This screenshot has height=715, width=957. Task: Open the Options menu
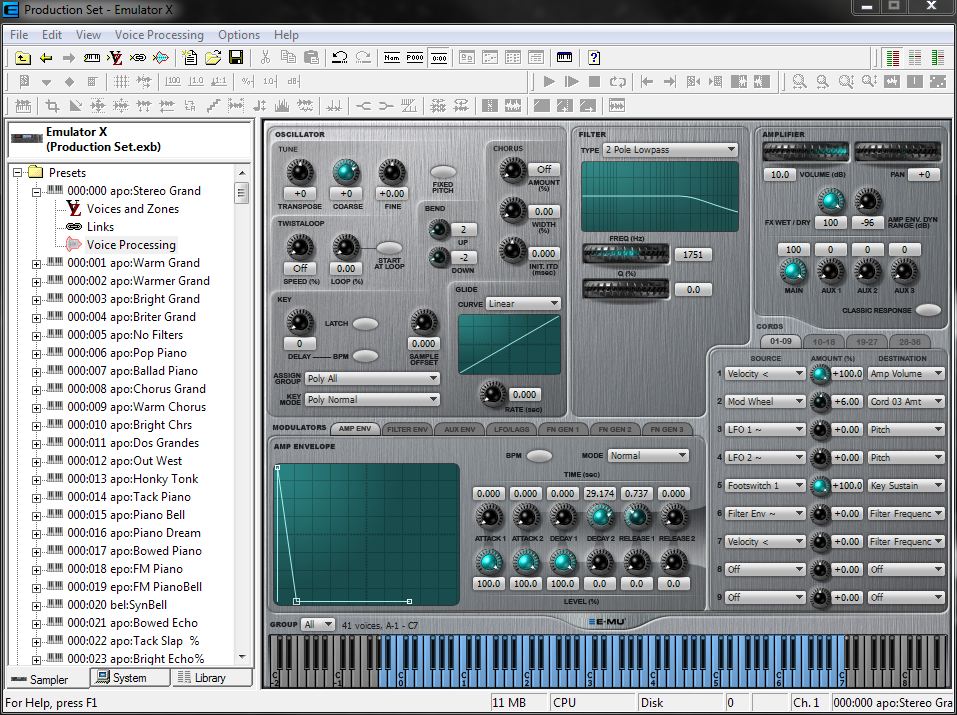239,35
